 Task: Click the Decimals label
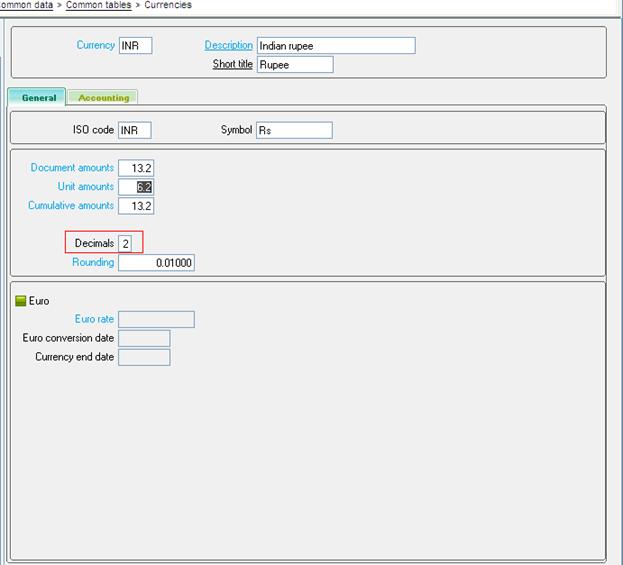94,243
